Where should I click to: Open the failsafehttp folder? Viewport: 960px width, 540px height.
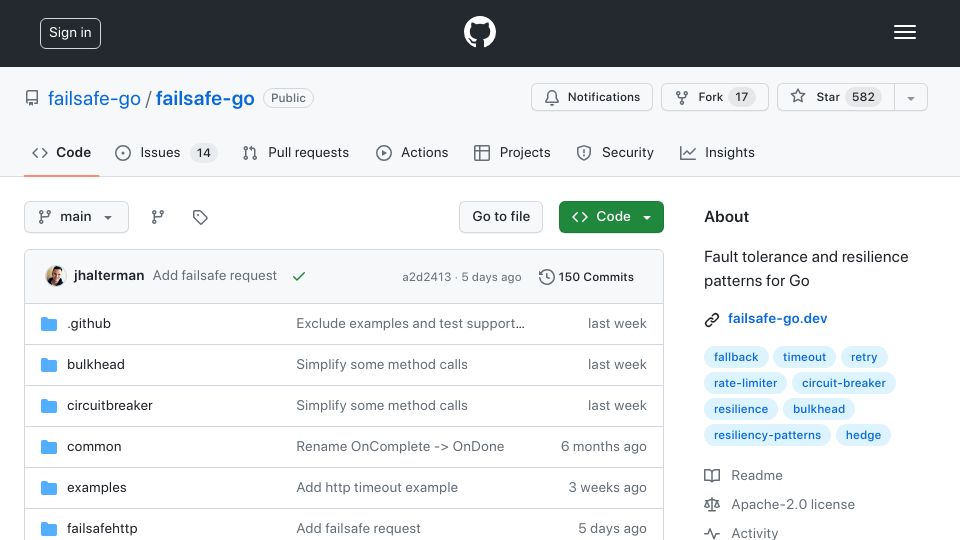102,528
